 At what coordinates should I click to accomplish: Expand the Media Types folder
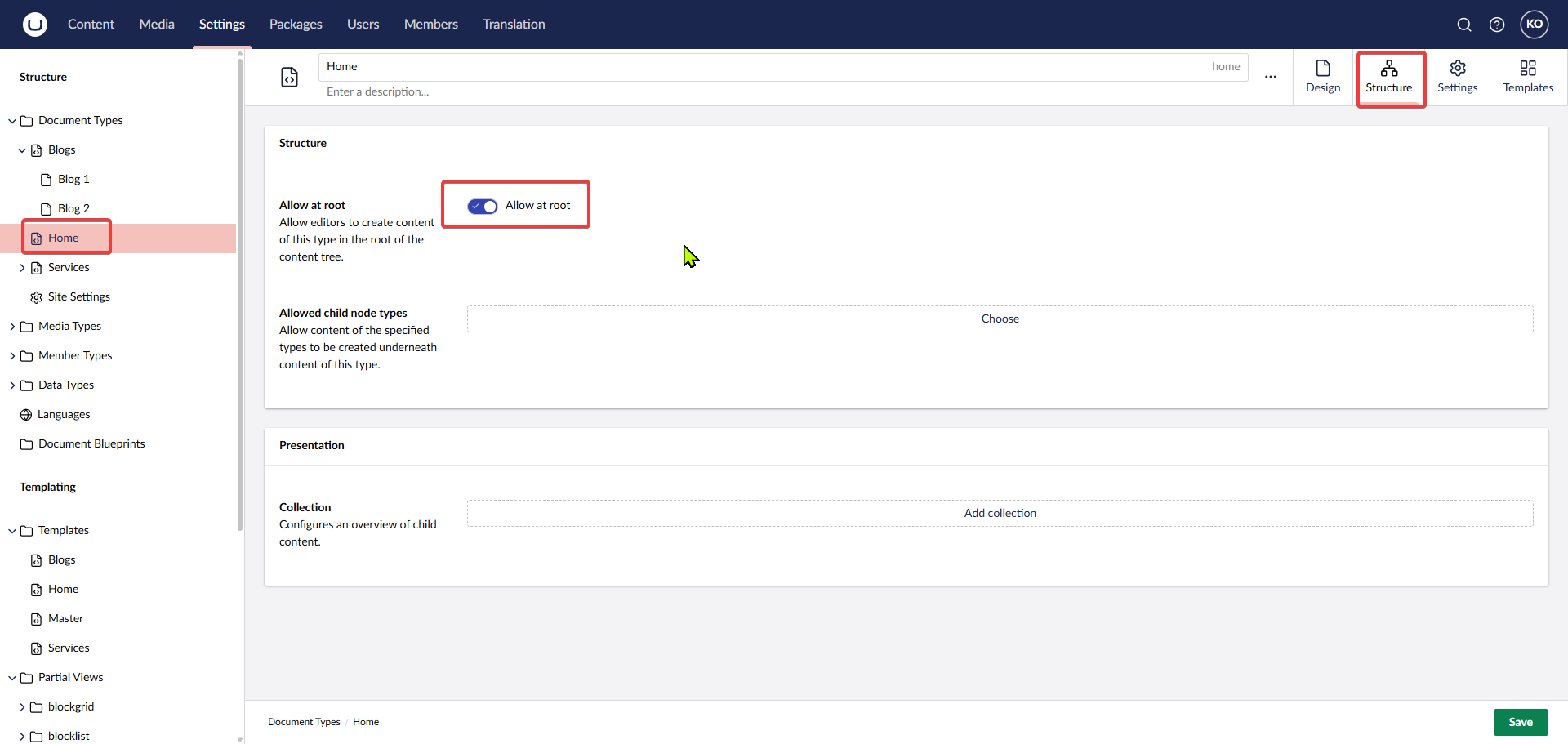tap(11, 326)
